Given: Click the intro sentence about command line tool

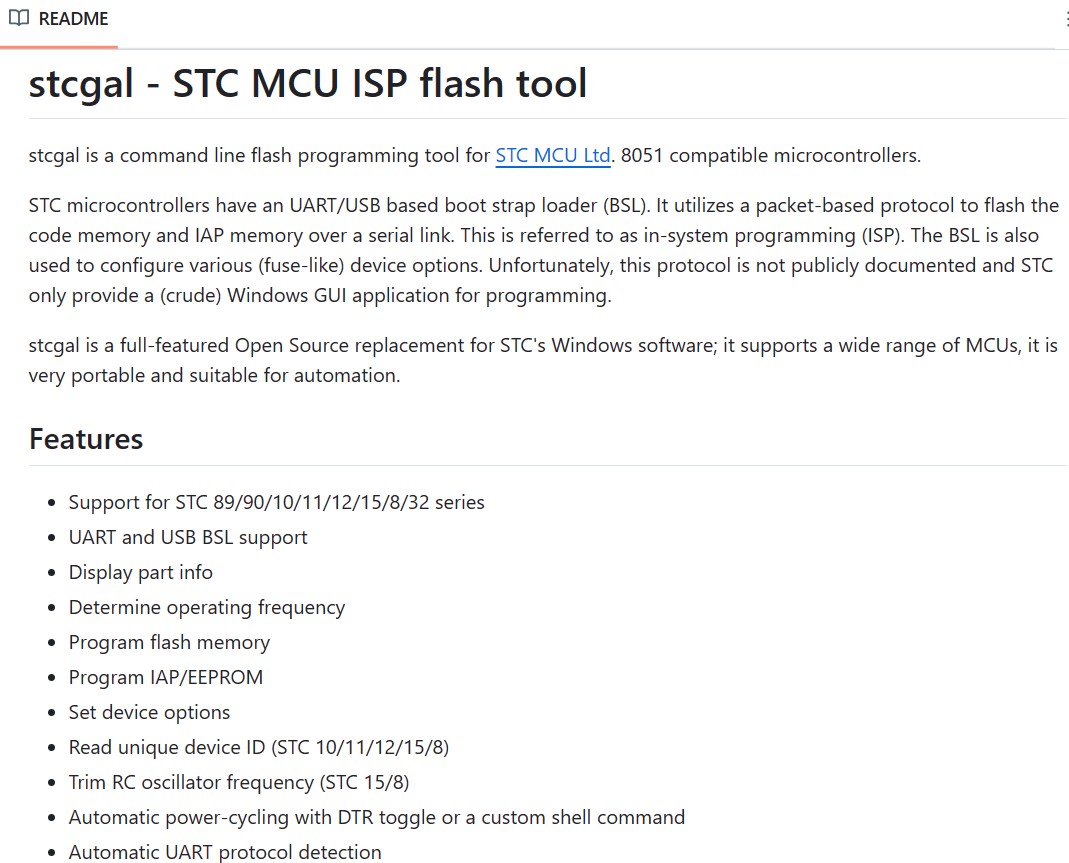Looking at the screenshot, I should point(475,155).
